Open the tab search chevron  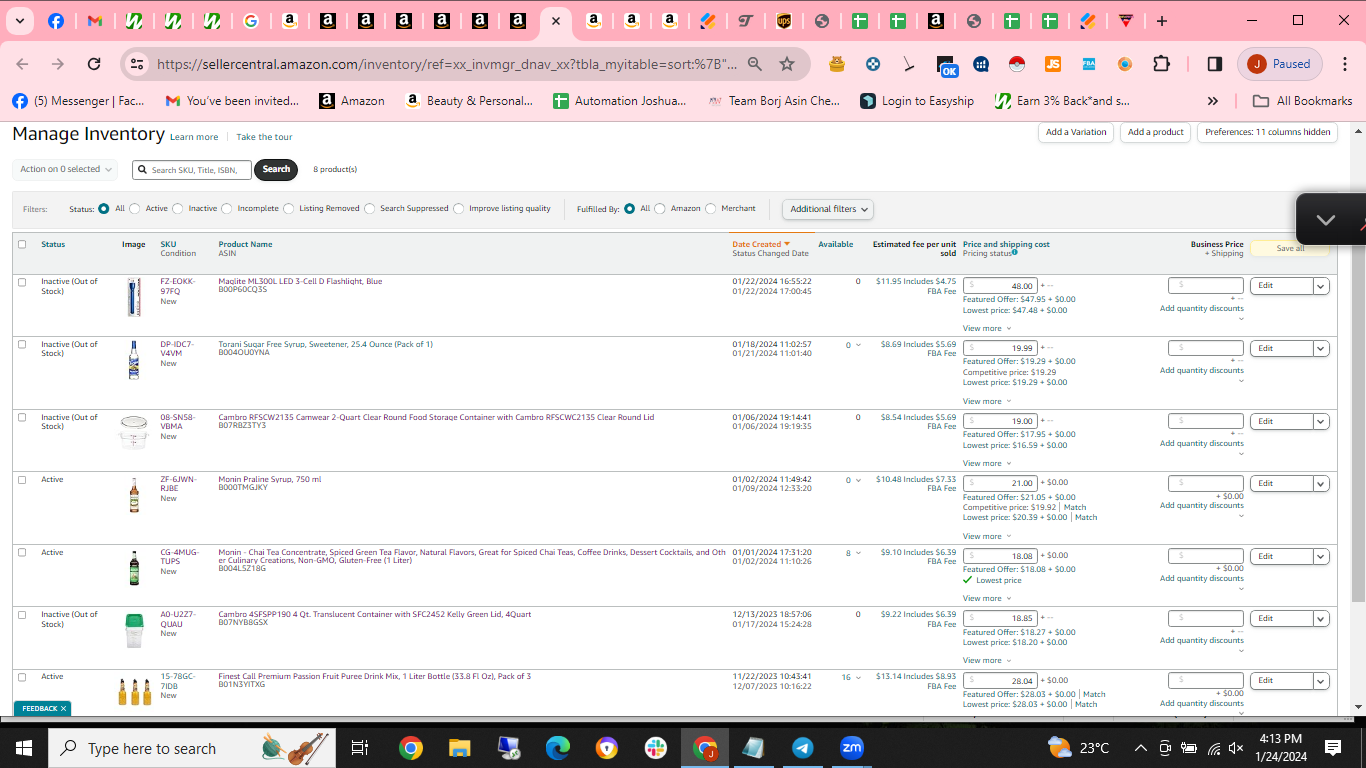pos(20,21)
